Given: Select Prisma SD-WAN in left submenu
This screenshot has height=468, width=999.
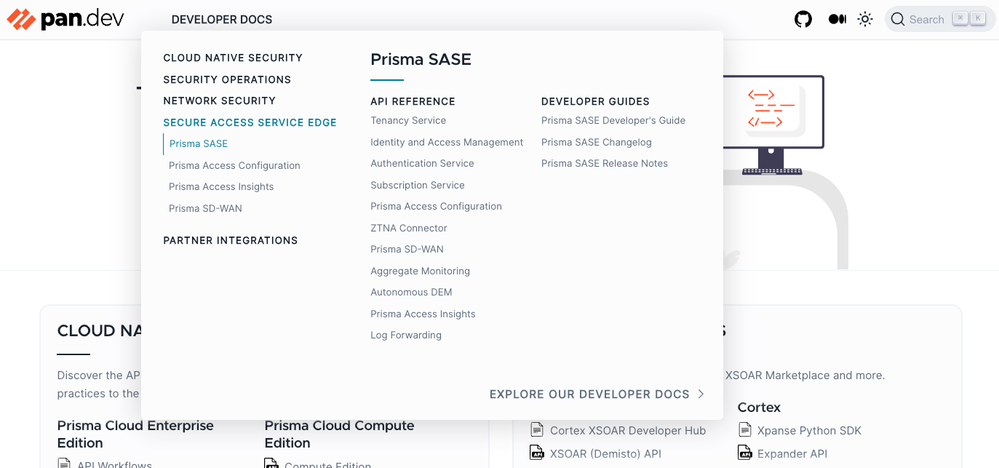Looking at the screenshot, I should point(205,208).
